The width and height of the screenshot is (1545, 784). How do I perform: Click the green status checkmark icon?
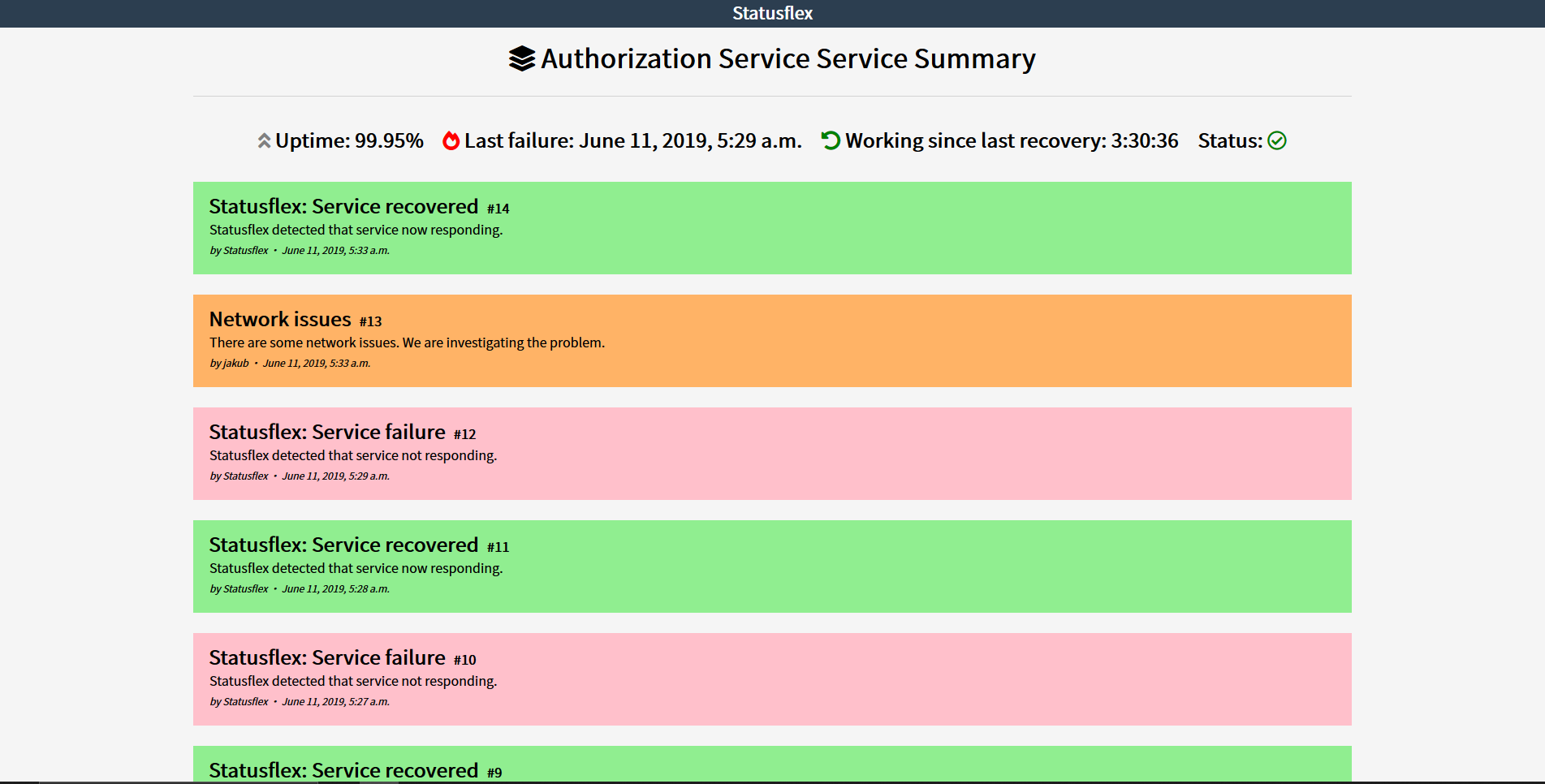tap(1277, 140)
